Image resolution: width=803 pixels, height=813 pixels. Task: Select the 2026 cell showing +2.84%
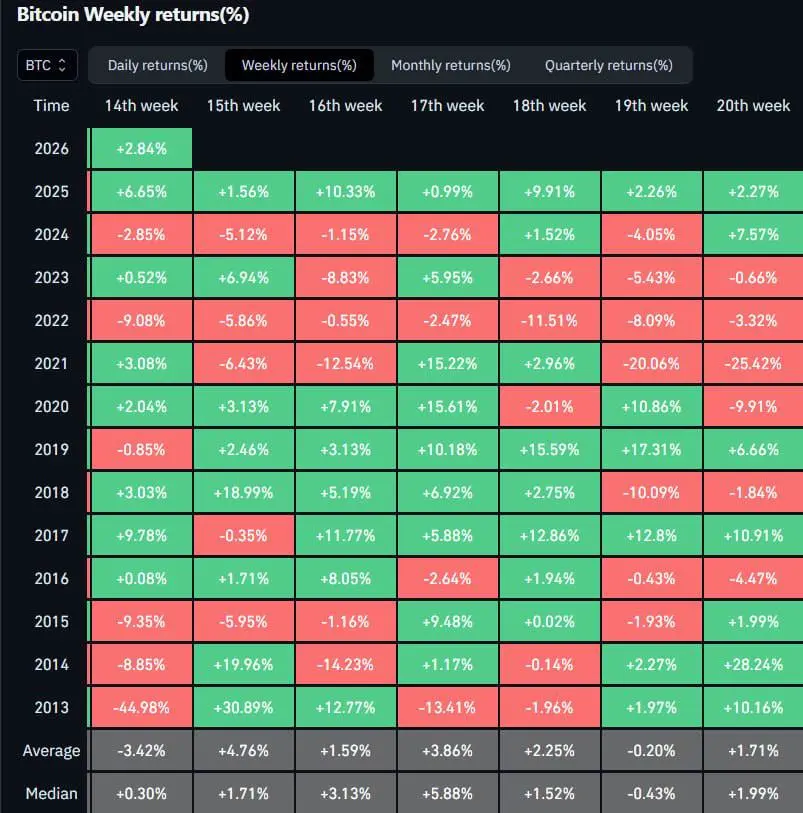[x=142, y=149]
